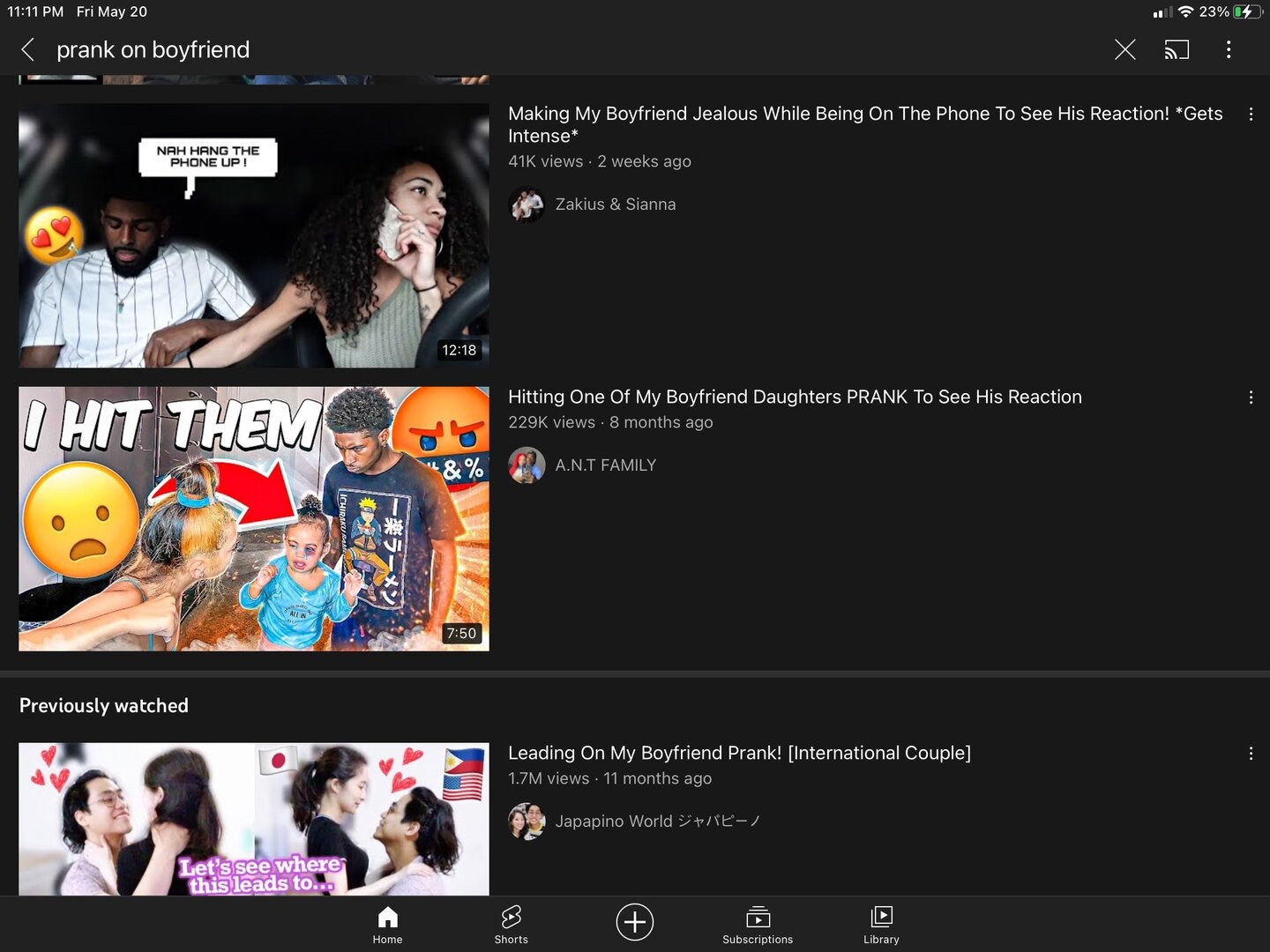1270x952 pixels.
Task: Open options for 'Leading On My Boyfriend Prank' video
Action: (1251, 754)
